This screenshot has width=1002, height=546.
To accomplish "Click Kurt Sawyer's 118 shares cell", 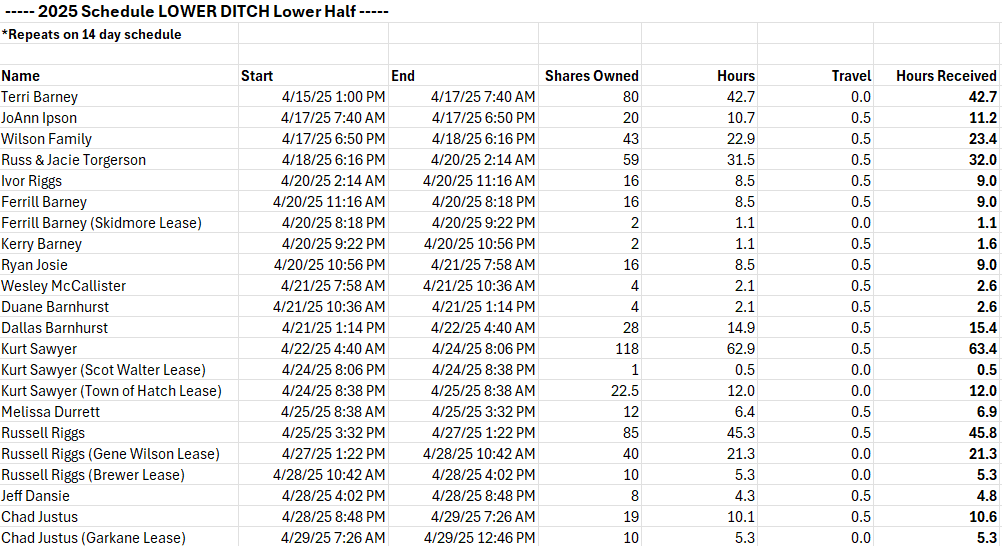I will (590, 348).
